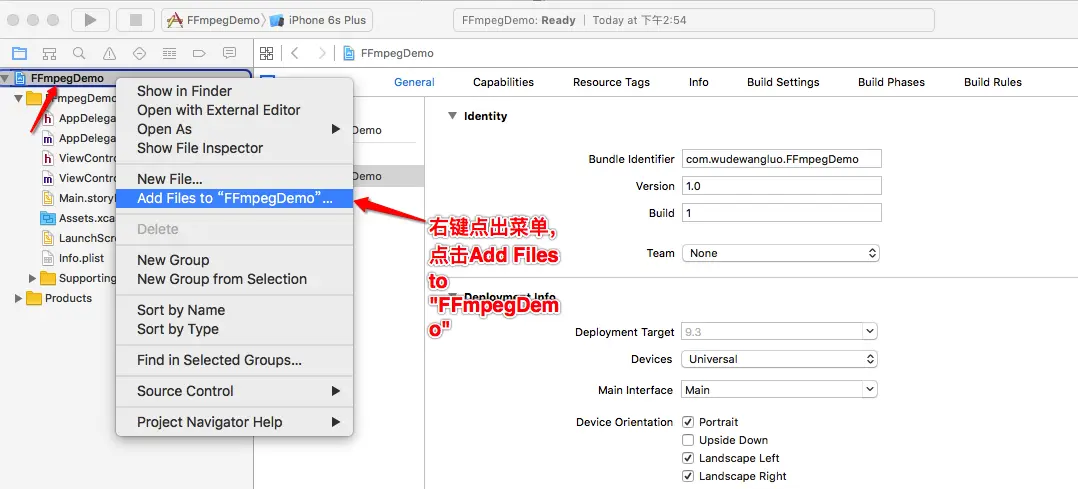Select the Main.storyboard file
Screen dimensions: 1078x489
(x=78, y=199)
